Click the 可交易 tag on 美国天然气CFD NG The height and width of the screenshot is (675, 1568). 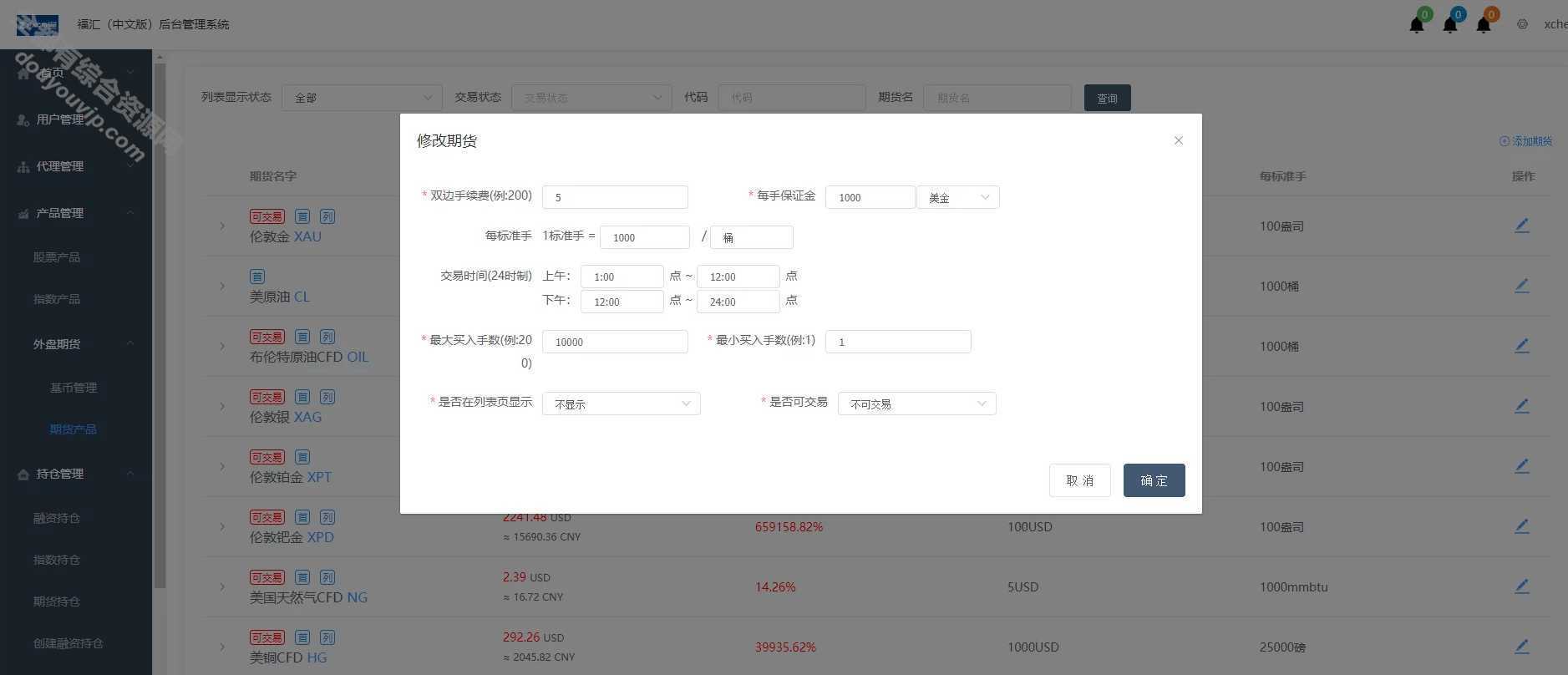[267, 577]
